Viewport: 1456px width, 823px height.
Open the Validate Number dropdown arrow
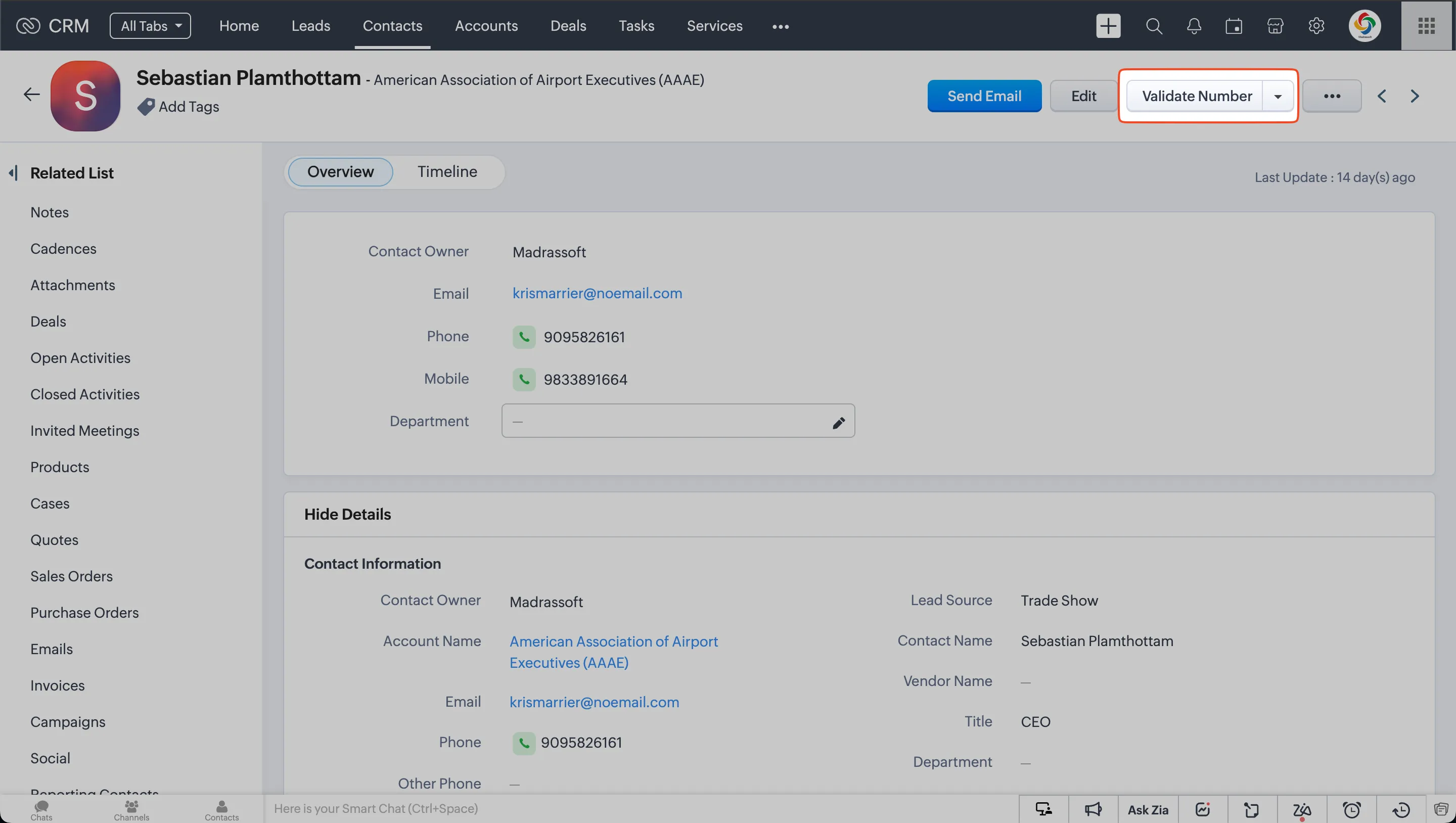point(1278,95)
